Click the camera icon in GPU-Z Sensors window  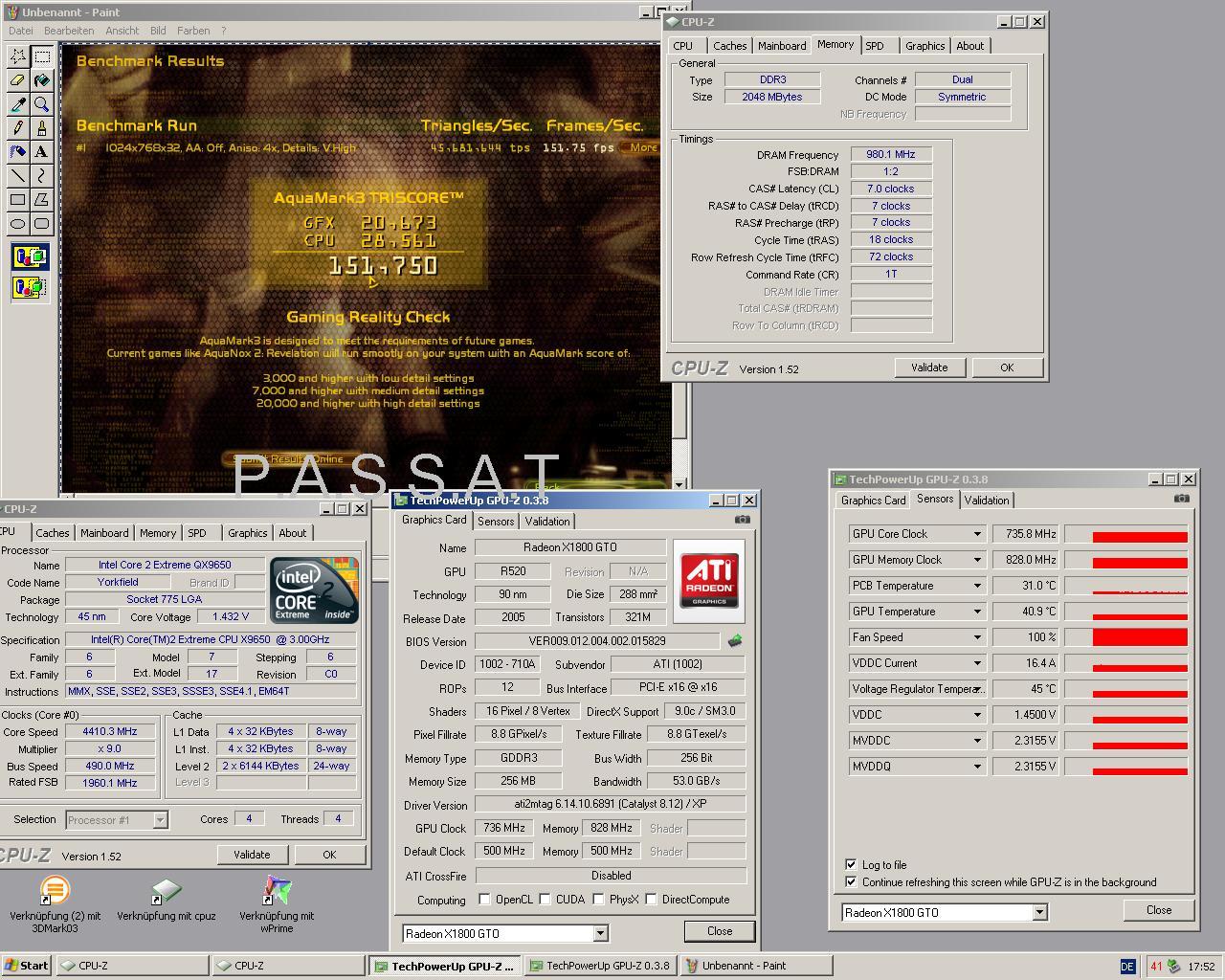click(x=1182, y=499)
